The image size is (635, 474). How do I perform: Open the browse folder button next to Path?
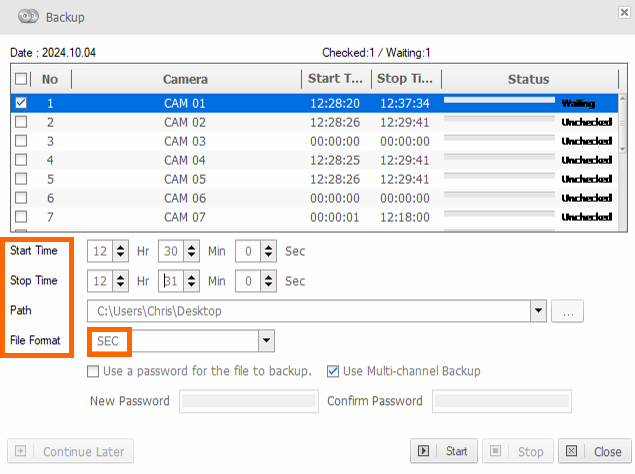pyautogui.click(x=567, y=311)
